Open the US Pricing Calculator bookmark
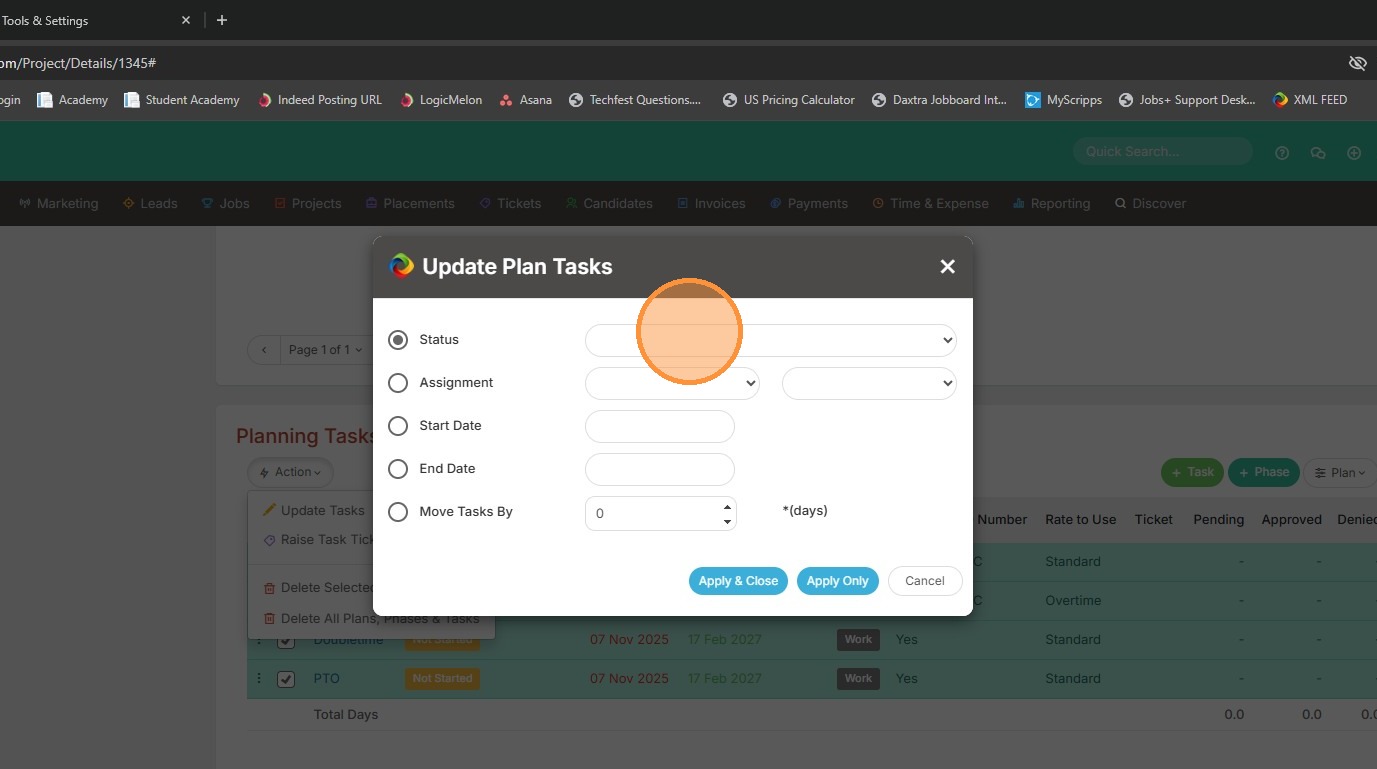1377x769 pixels. pyautogui.click(x=789, y=100)
